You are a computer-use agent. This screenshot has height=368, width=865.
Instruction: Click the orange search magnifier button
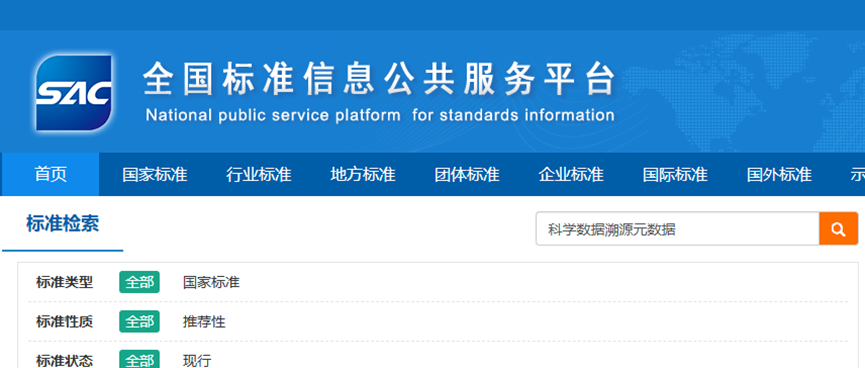[x=839, y=228]
